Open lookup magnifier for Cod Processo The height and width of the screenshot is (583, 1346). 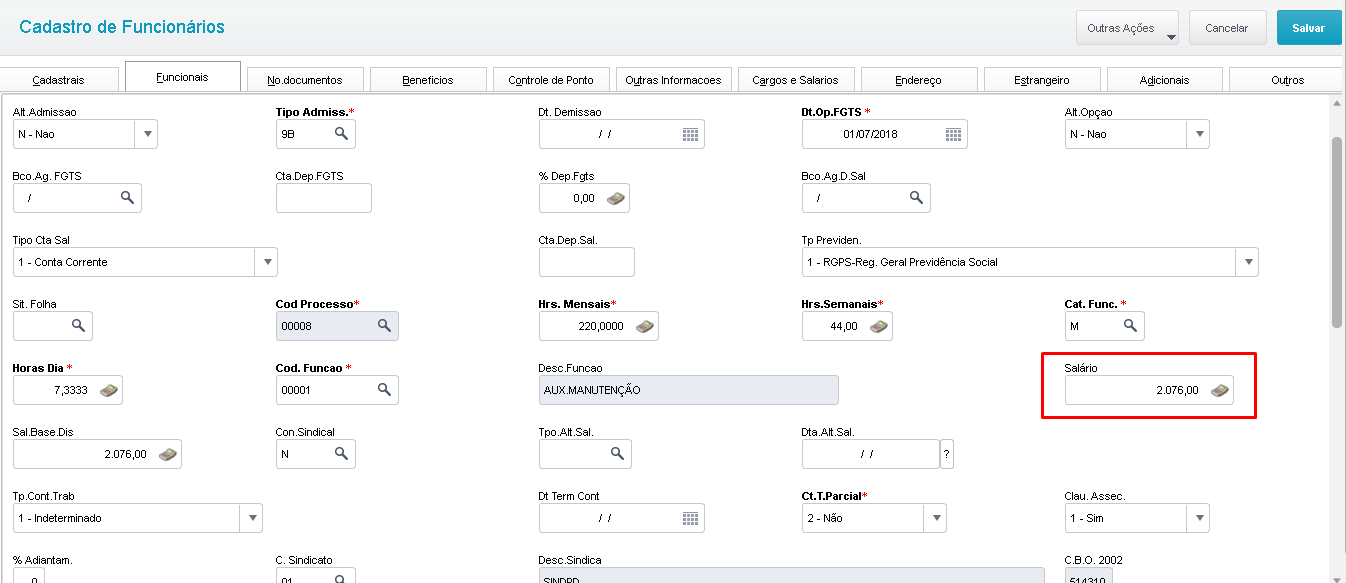384,325
